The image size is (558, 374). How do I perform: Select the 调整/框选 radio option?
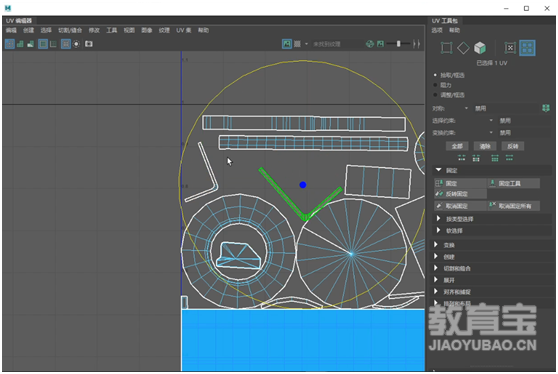(449, 95)
